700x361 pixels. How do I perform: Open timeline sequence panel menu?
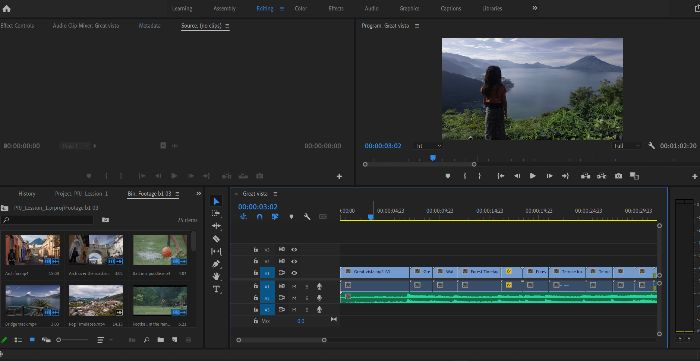click(x=275, y=194)
